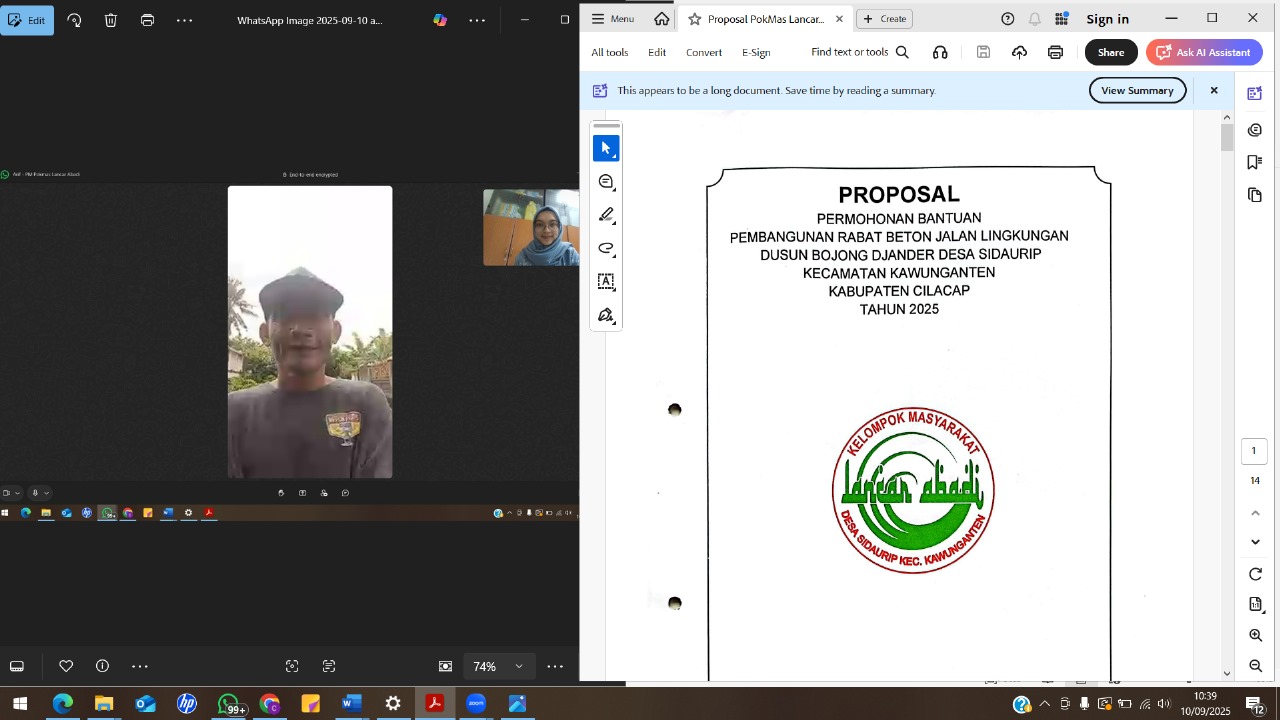This screenshot has width=1280, height=720.
Task: Rotate the image in Photos
Action: [x=74, y=20]
